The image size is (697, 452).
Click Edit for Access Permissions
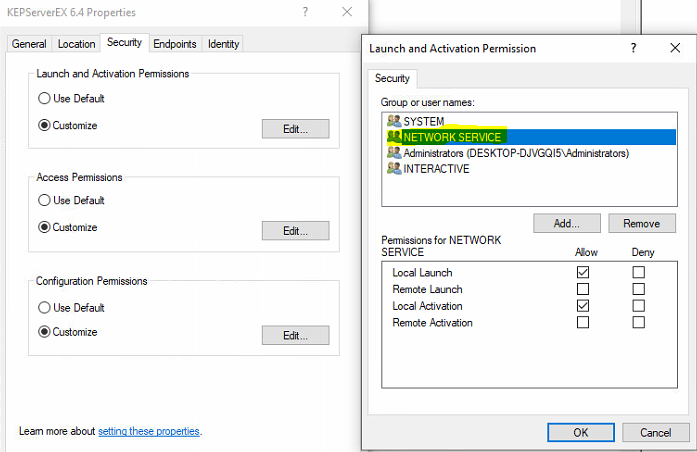pyautogui.click(x=296, y=231)
